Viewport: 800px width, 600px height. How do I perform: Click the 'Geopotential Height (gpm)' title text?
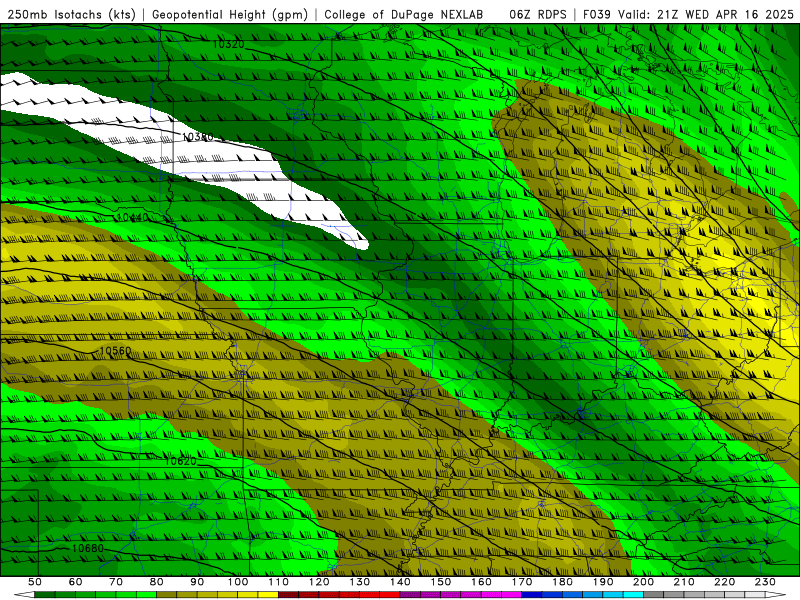pyautogui.click(x=230, y=15)
